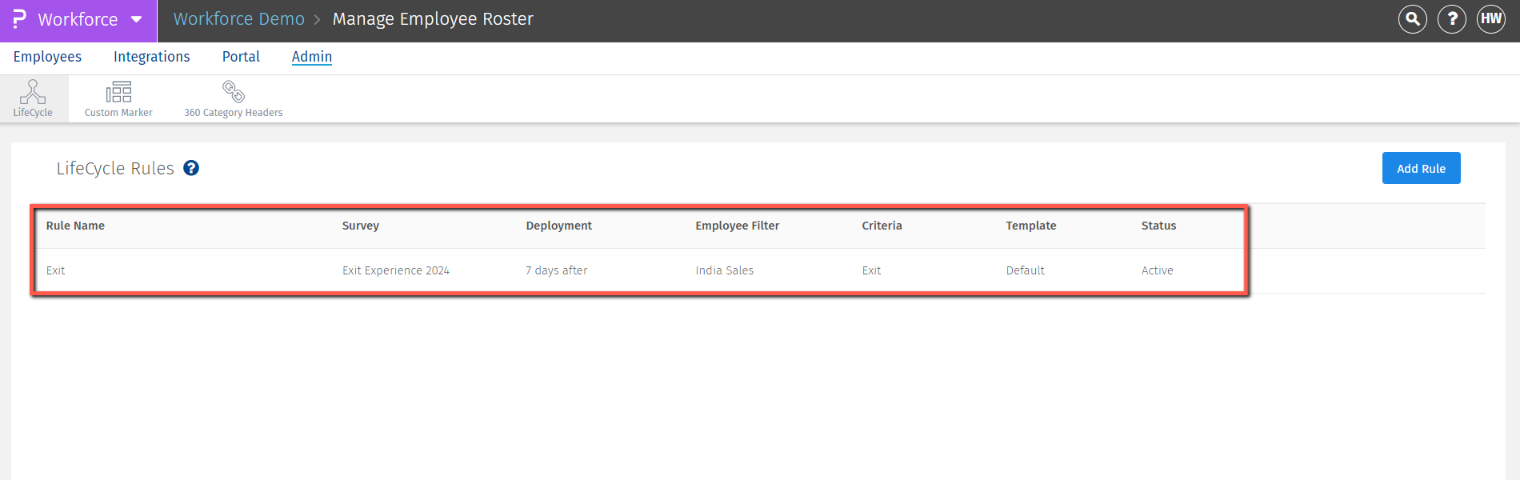Click the Manage Employee Roster title

click(x=433, y=20)
